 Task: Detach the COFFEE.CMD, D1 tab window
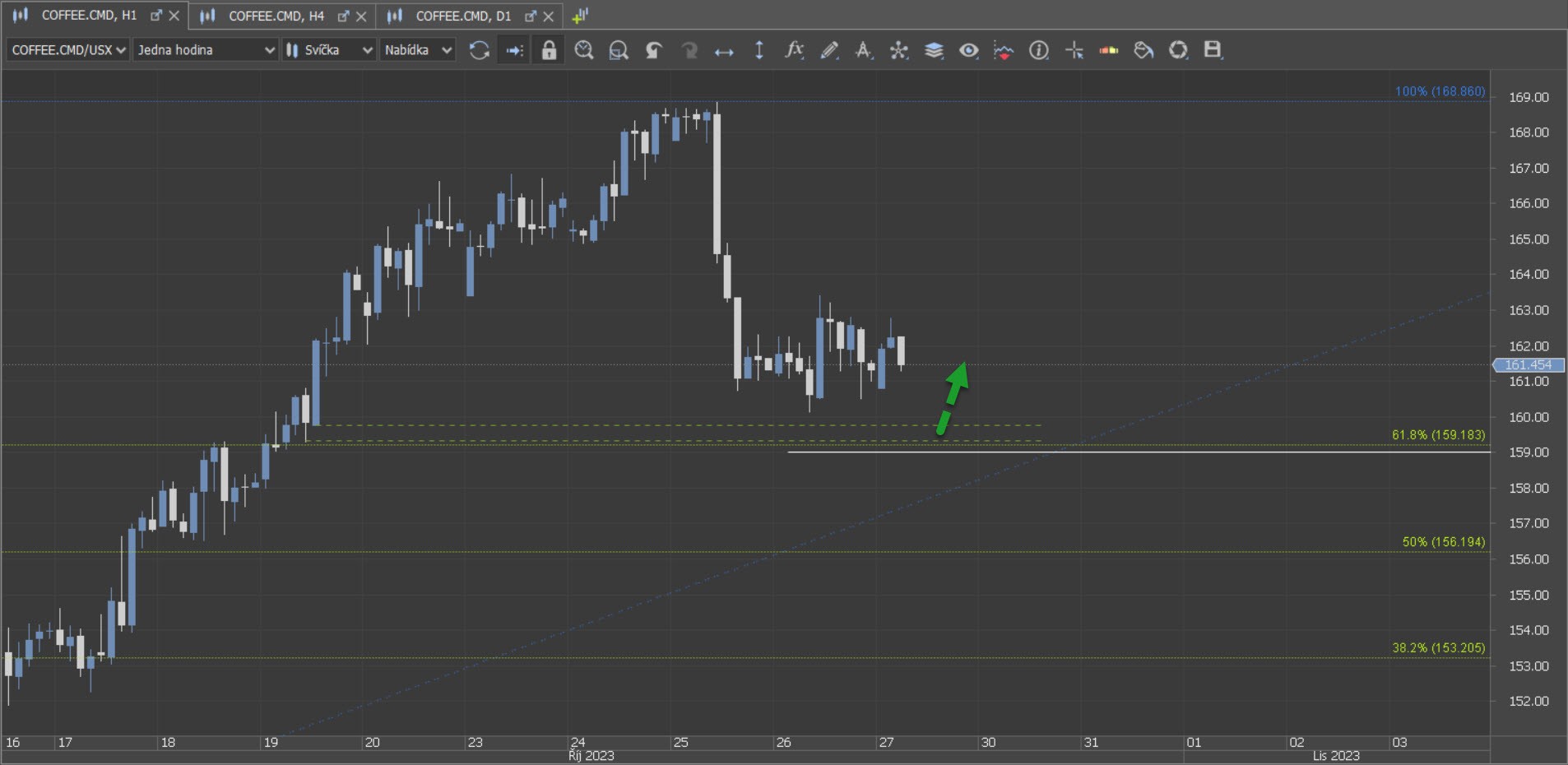(x=531, y=16)
